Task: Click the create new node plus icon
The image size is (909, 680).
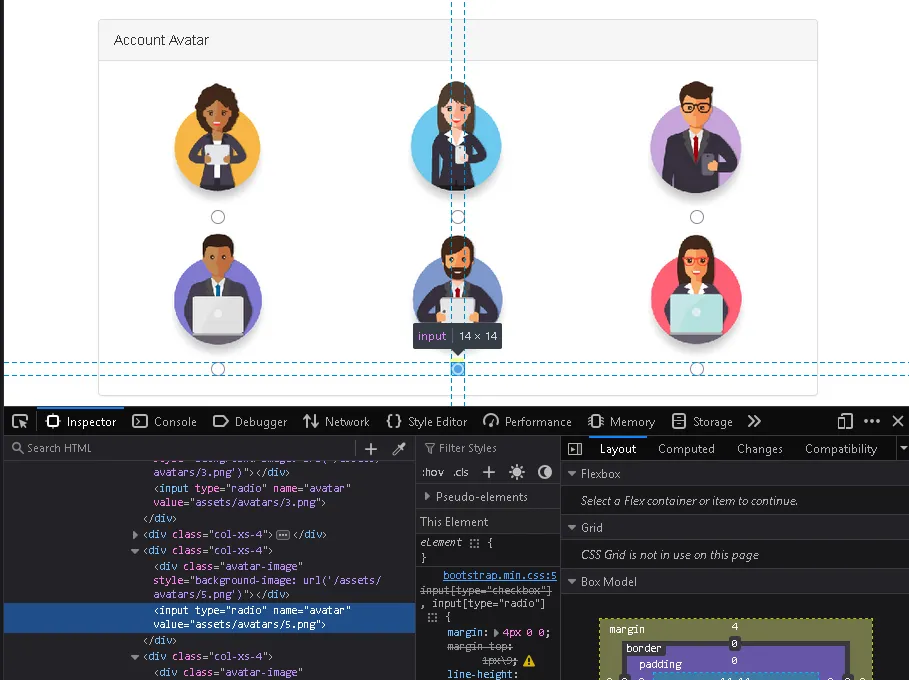Action: 371,449
